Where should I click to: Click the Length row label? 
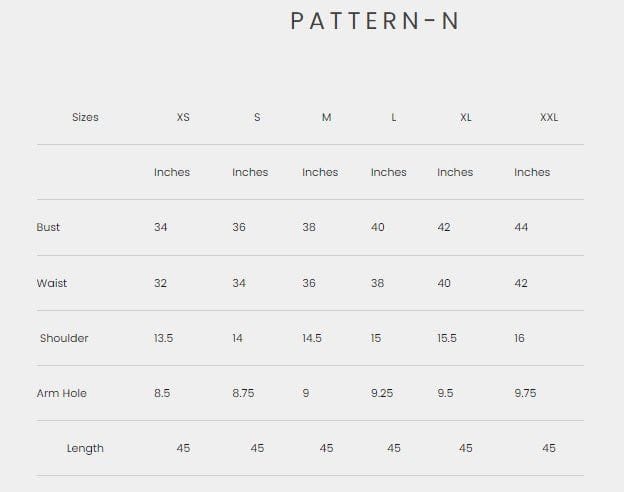(x=85, y=448)
